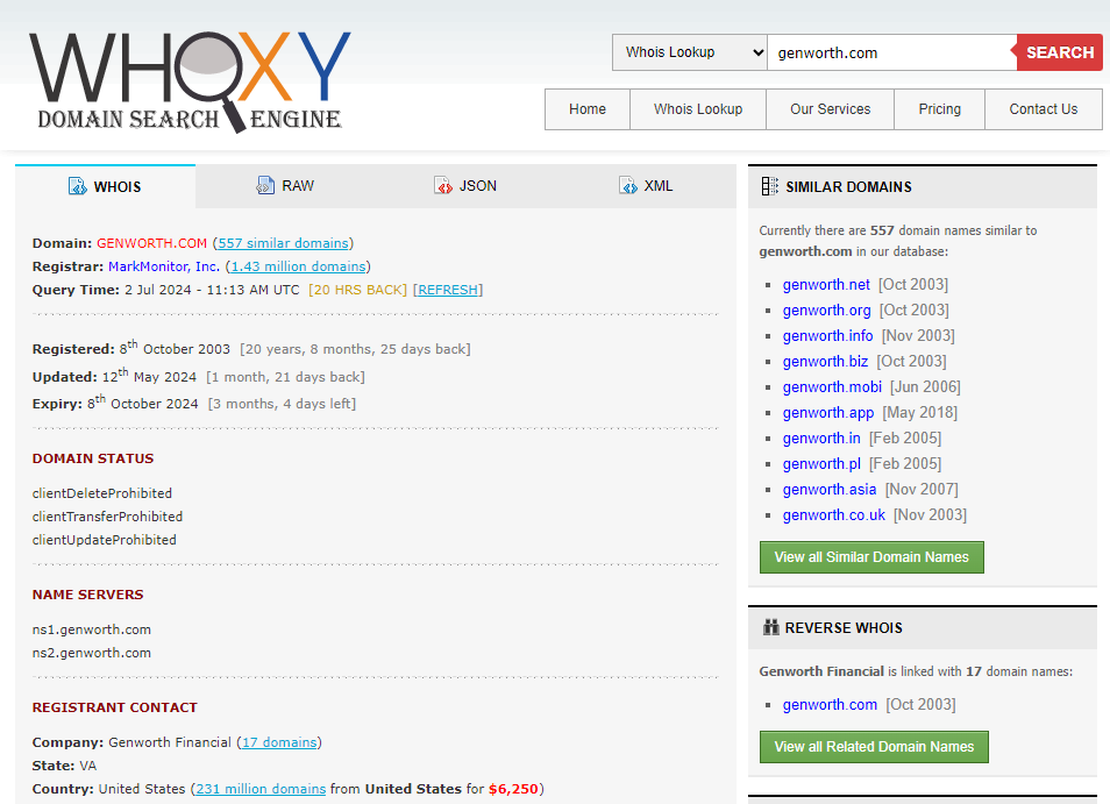Viewport: 1110px width, 804px height.
Task: Click the JSON tab icon
Action: [x=444, y=185]
